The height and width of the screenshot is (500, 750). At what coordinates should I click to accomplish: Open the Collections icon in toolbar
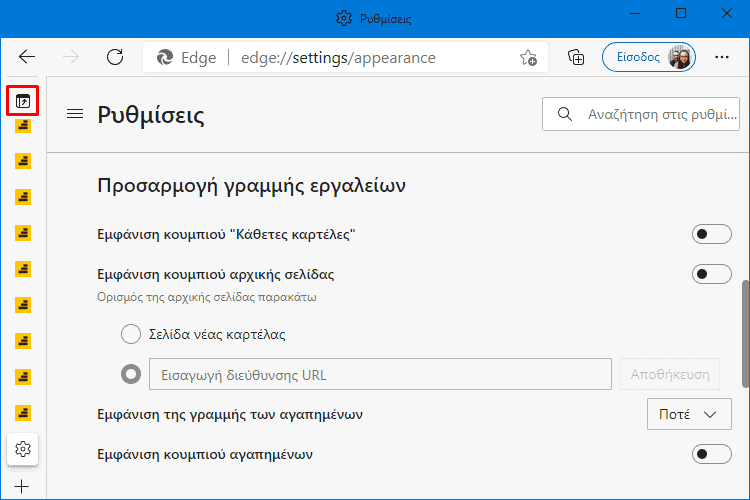click(x=576, y=57)
